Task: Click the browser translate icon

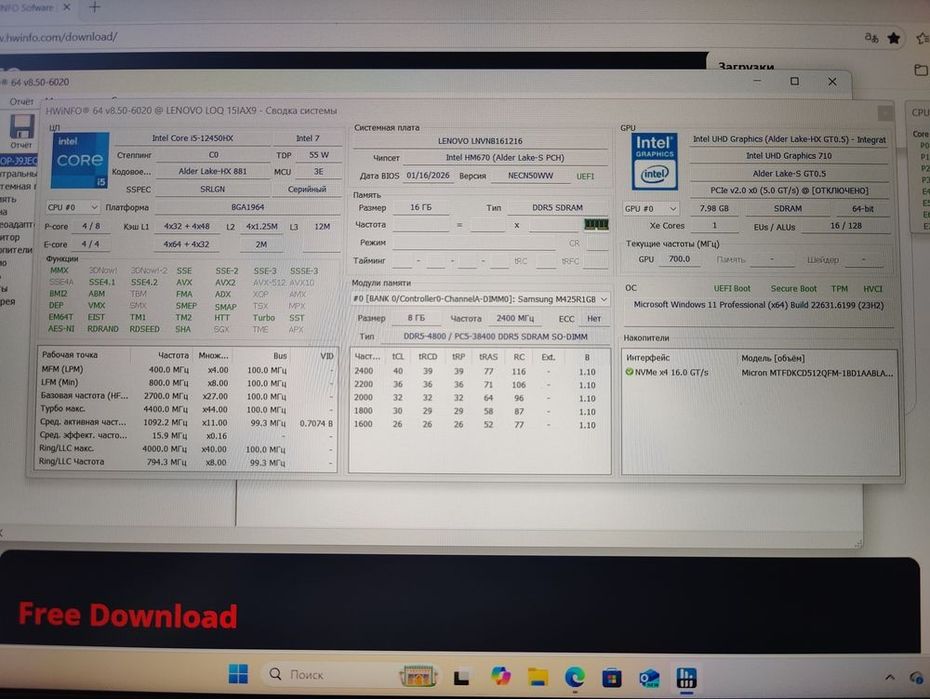Action: point(871,38)
